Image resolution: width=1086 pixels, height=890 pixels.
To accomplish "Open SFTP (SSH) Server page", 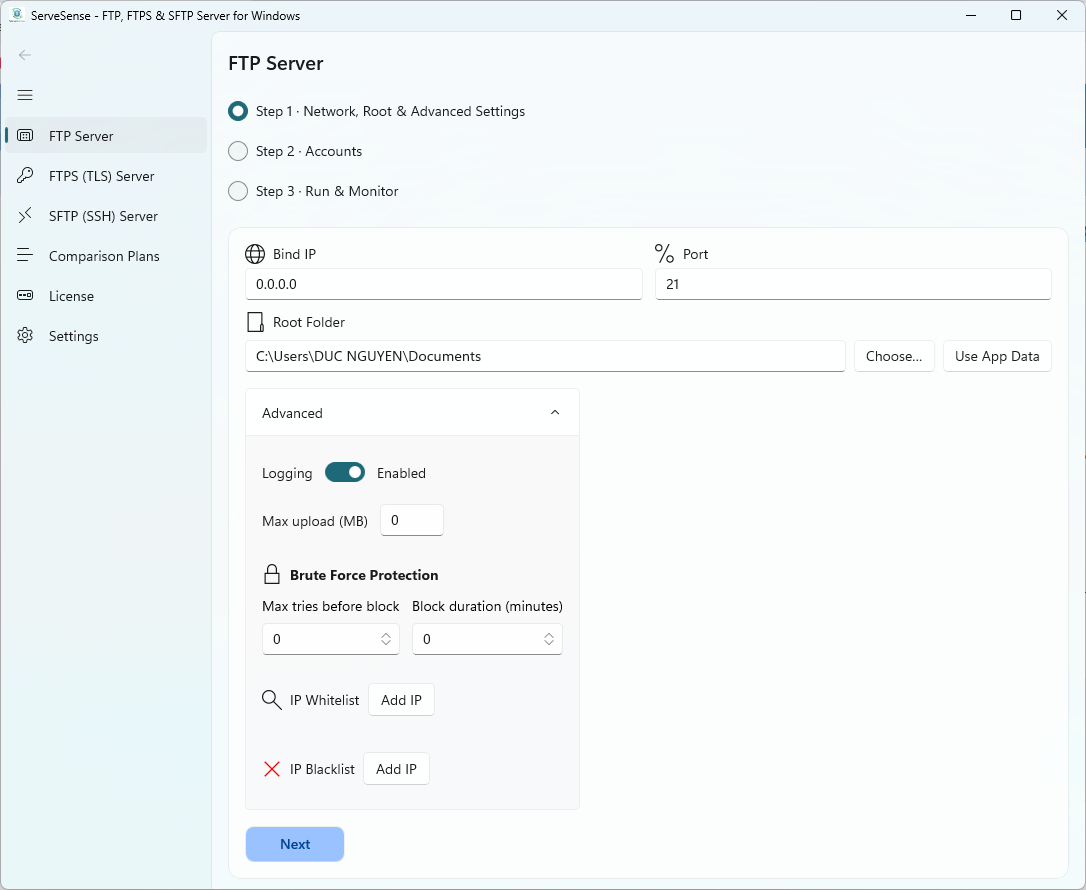I will point(106,216).
